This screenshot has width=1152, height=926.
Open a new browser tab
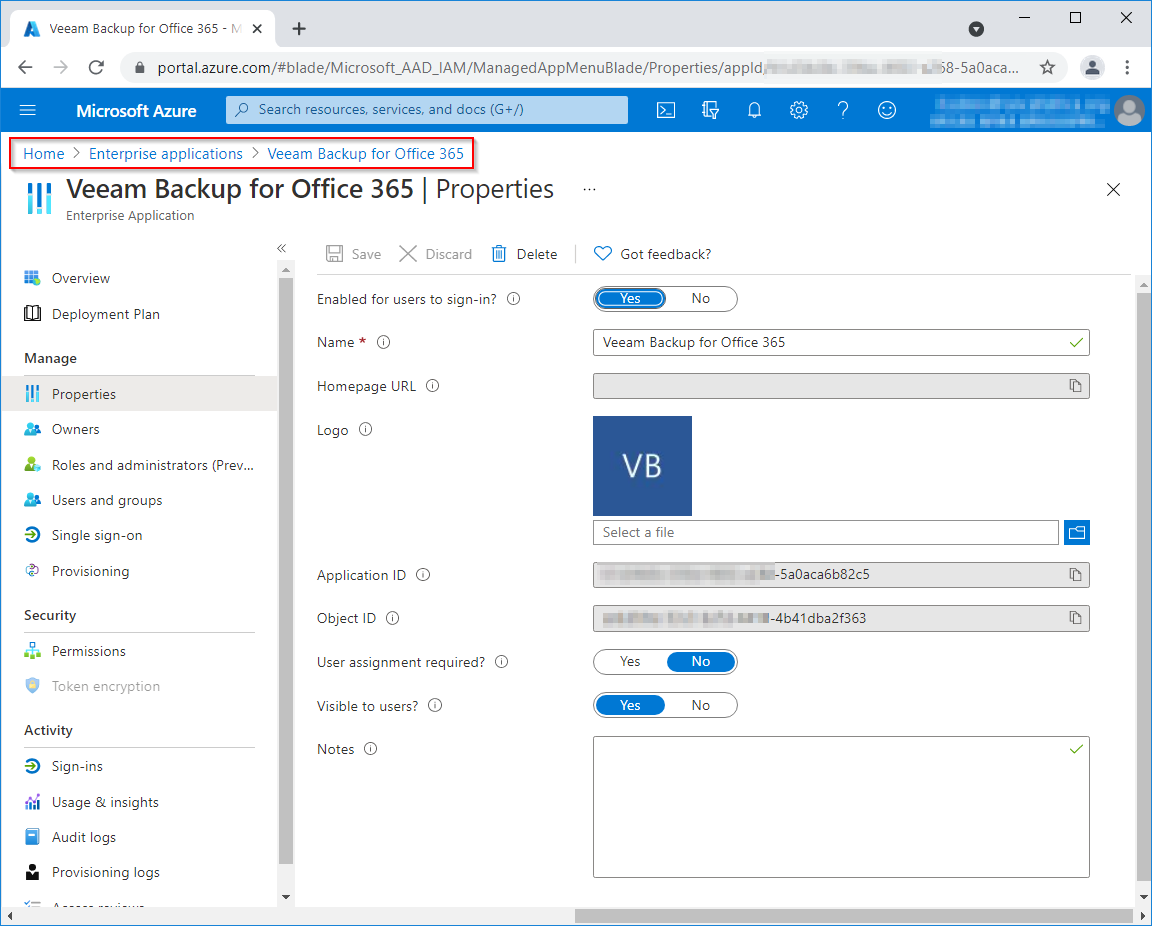pyautogui.click(x=298, y=29)
